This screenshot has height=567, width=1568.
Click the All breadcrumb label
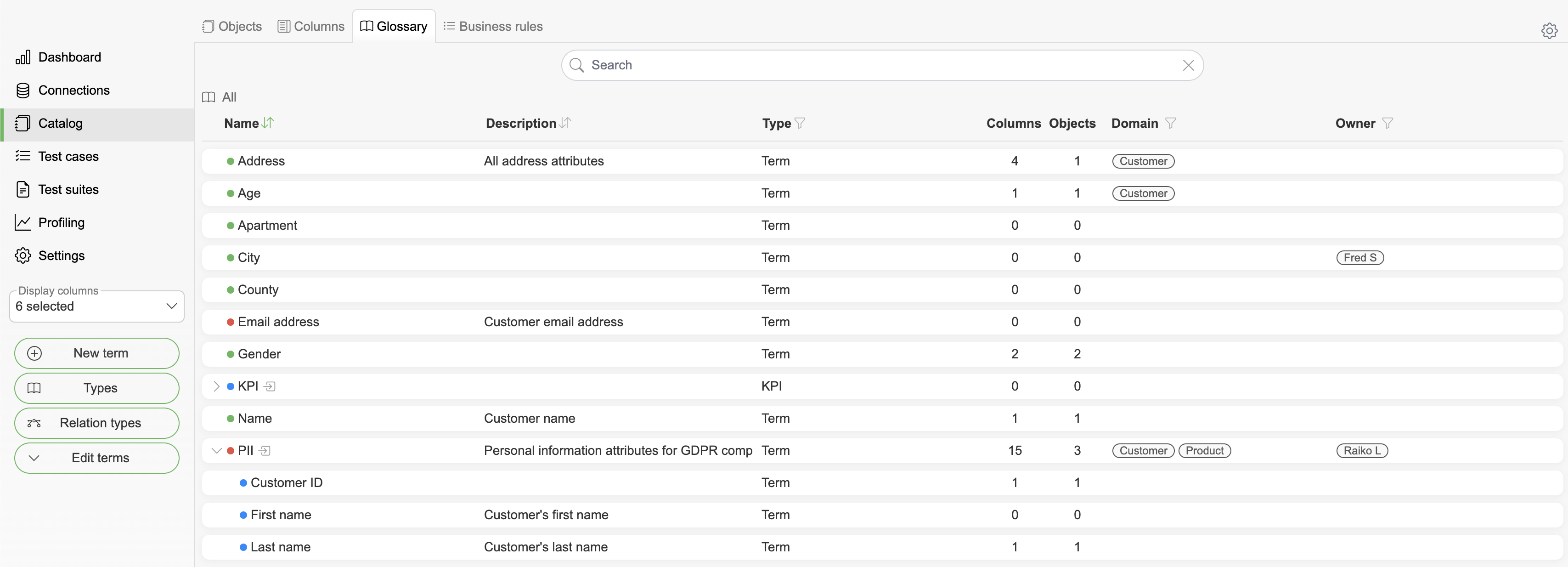pos(229,97)
